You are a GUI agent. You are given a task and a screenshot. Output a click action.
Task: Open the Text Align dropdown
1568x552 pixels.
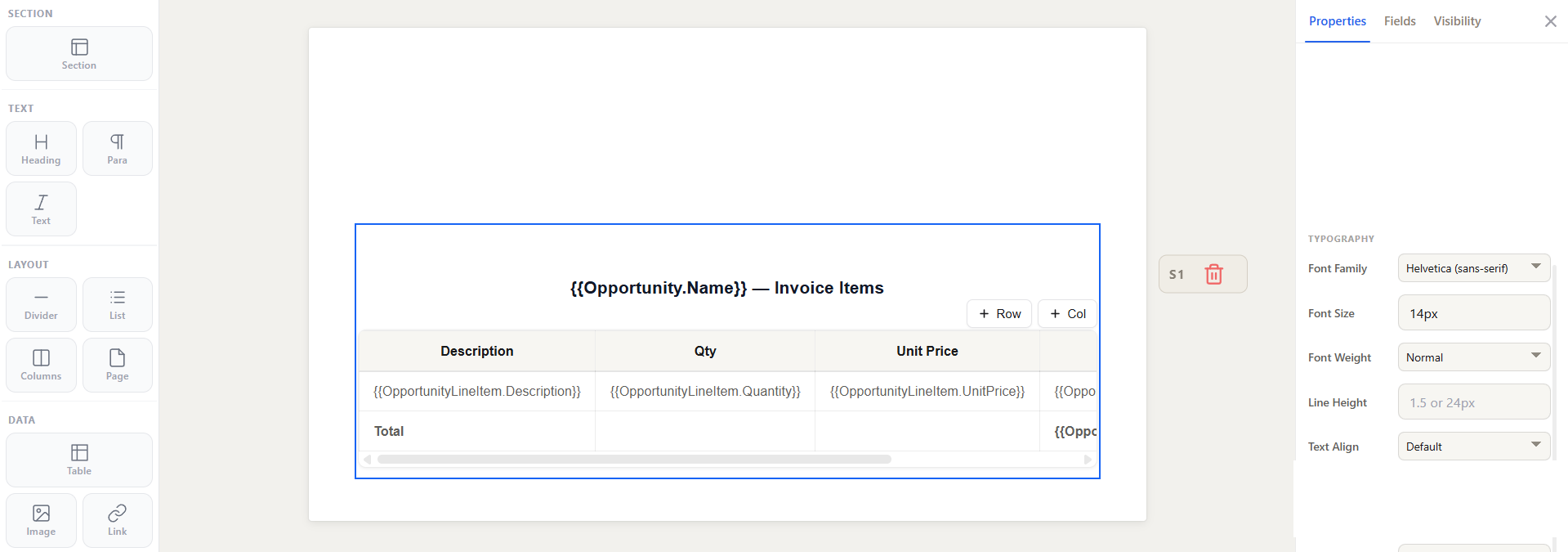[1474, 447]
